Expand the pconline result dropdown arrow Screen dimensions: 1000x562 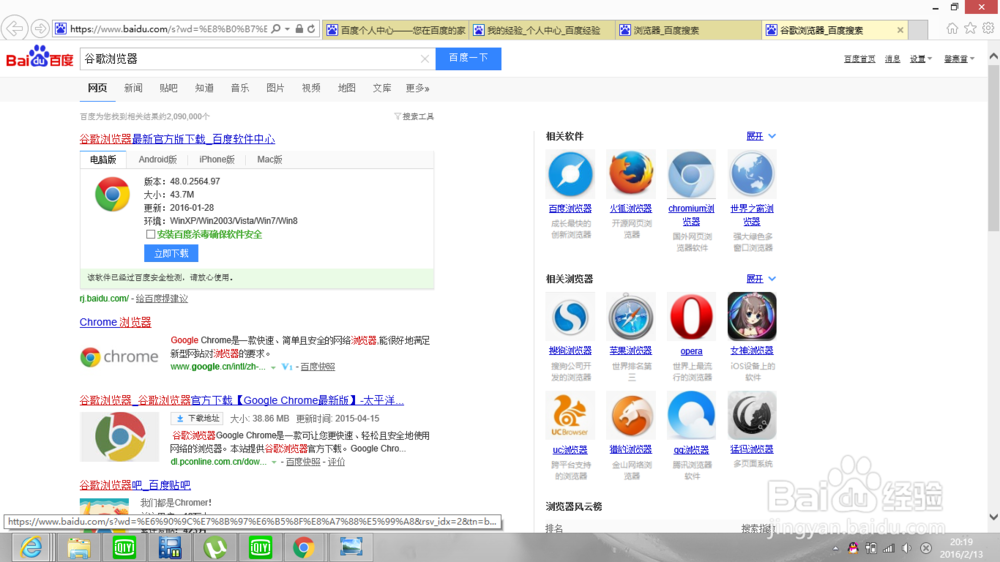pos(274,462)
